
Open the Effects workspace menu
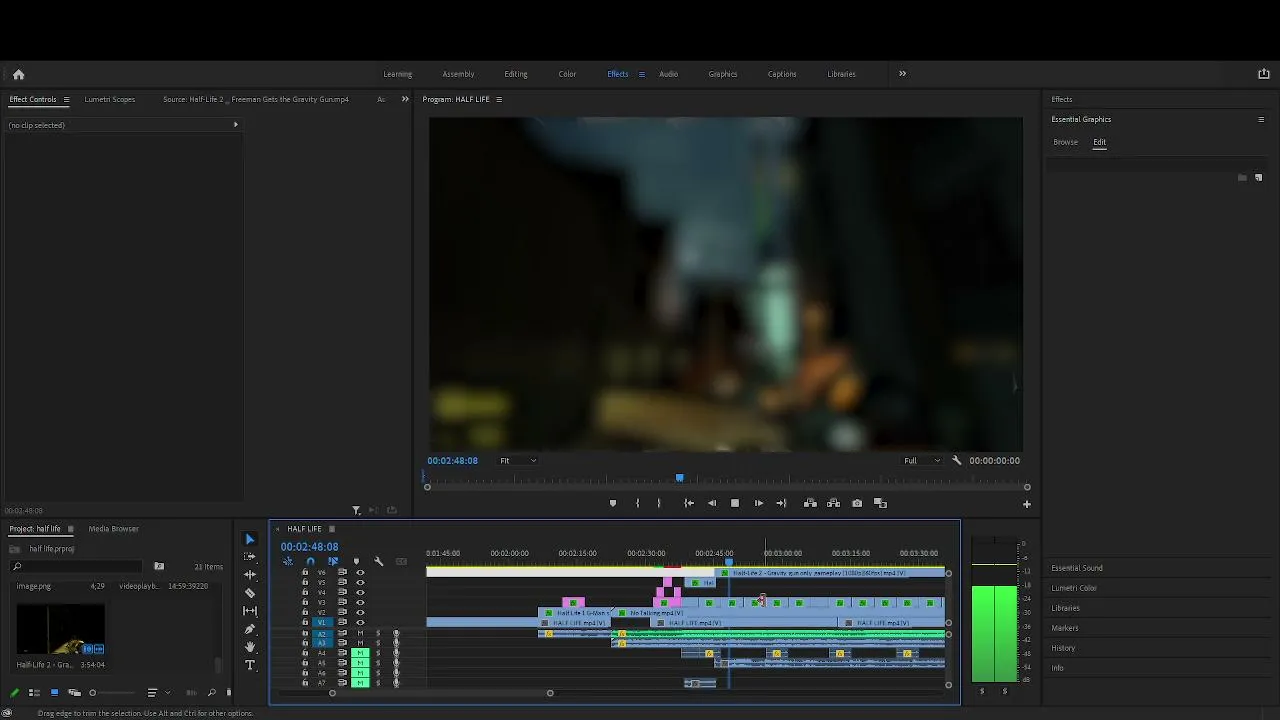click(x=642, y=74)
